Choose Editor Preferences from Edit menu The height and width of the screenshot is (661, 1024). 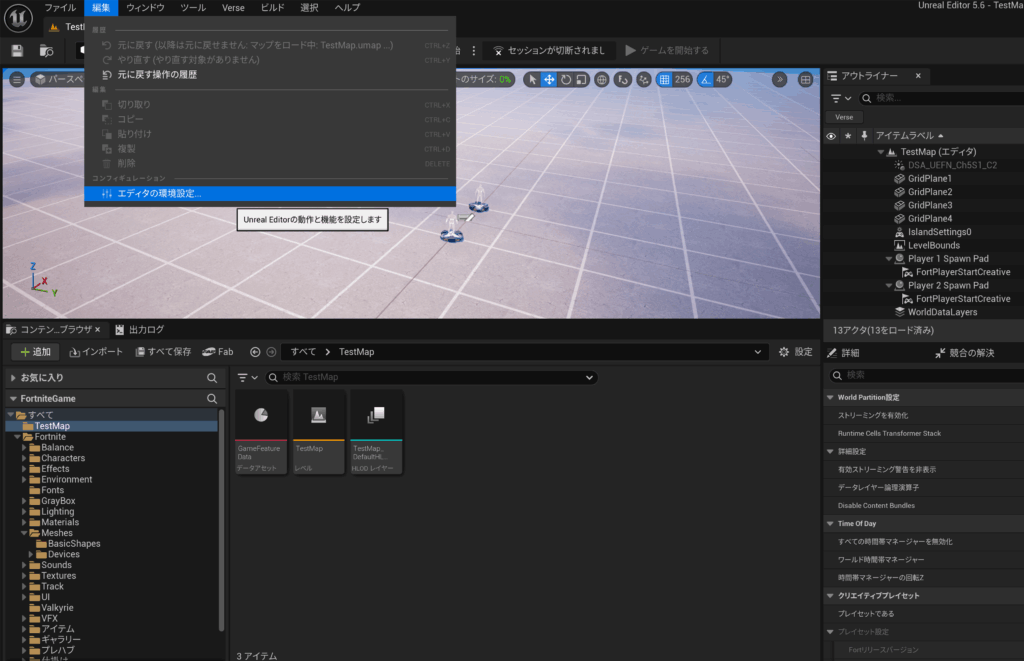pyautogui.click(x=270, y=194)
